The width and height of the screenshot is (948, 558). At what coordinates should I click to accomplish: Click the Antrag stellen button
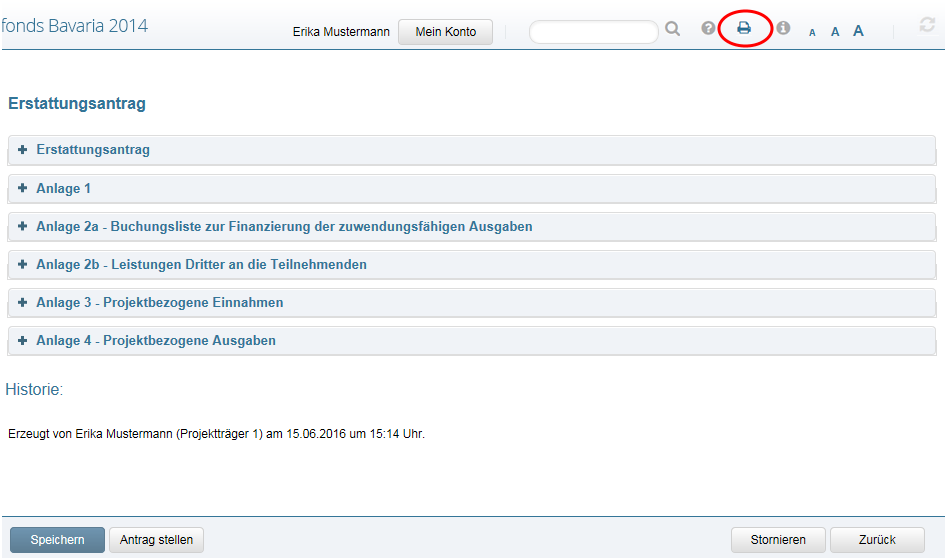[x=156, y=540]
